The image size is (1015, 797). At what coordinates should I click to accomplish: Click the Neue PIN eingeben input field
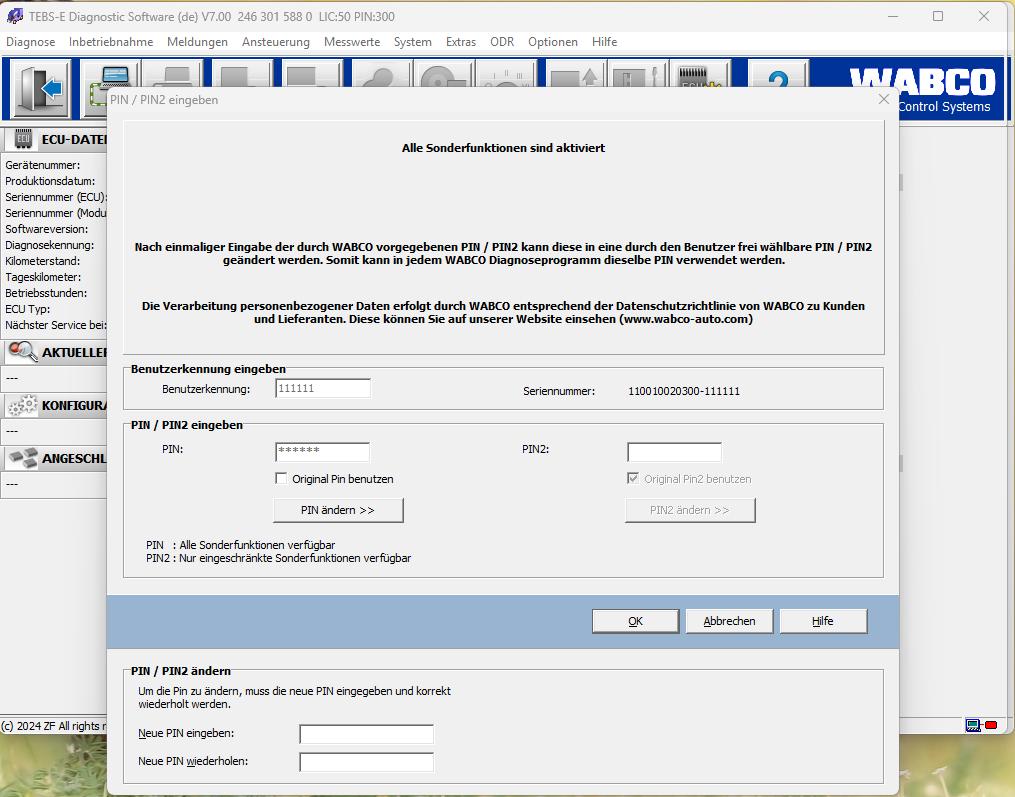coord(366,733)
